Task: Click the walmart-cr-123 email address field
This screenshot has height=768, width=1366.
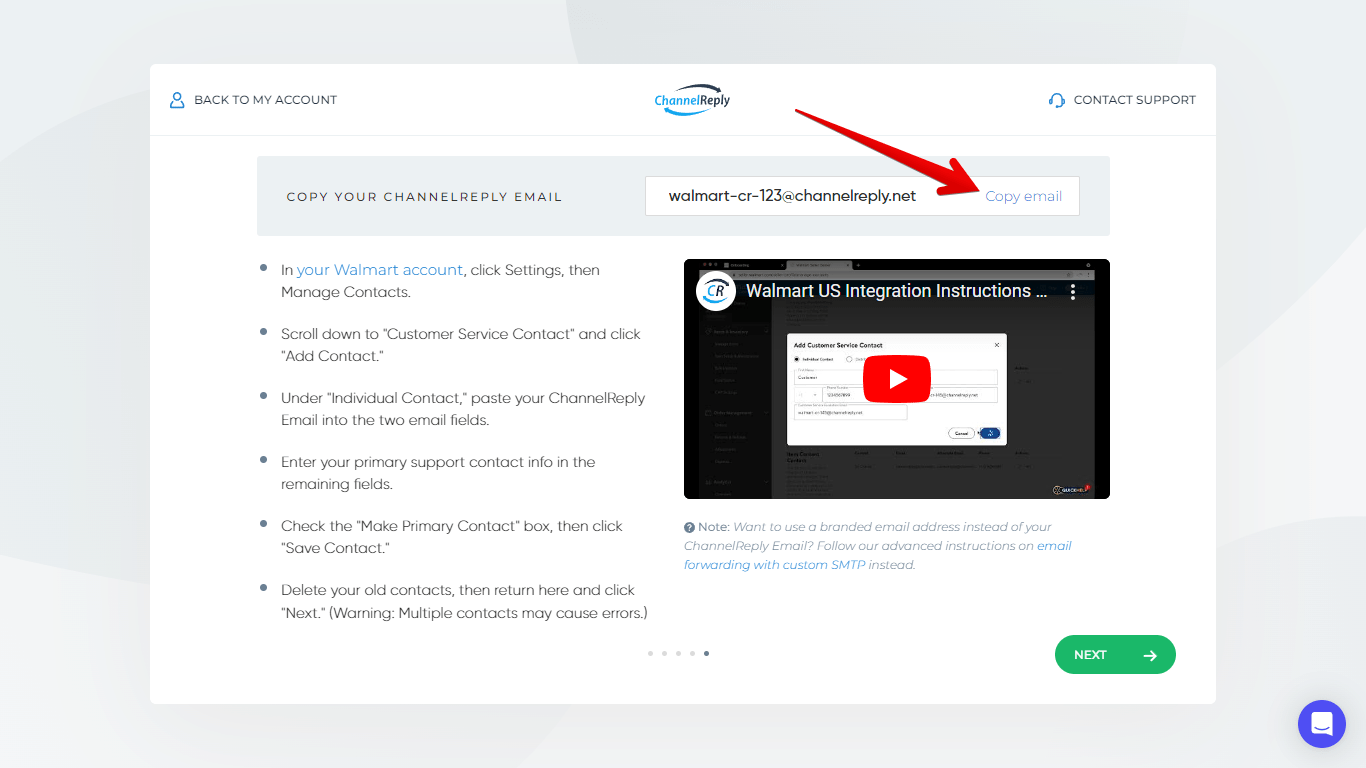Action: coord(792,196)
